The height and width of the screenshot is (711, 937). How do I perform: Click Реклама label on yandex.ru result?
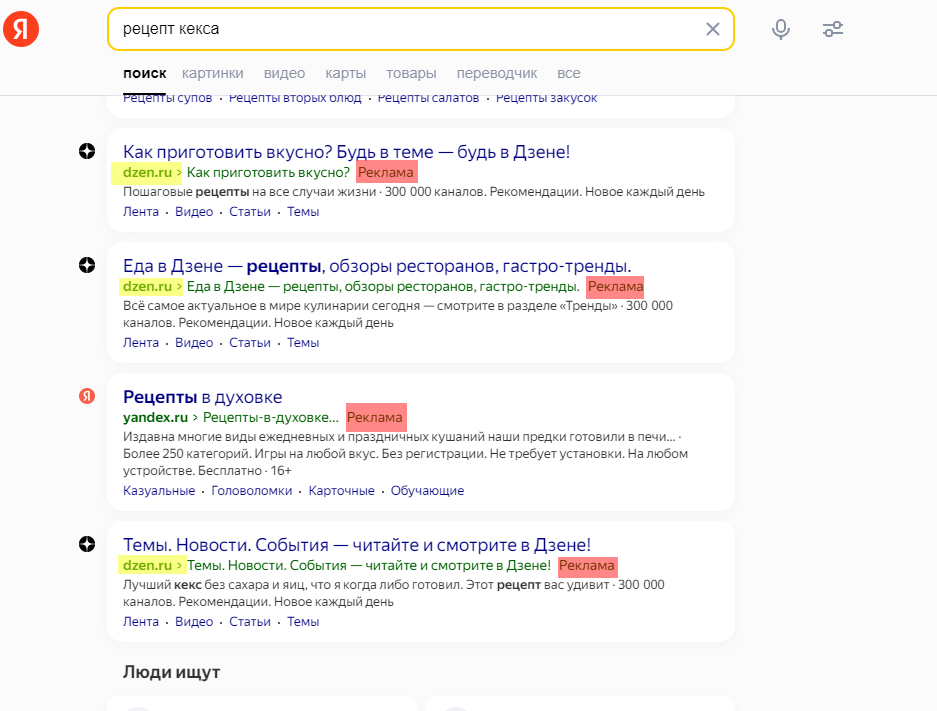tap(375, 417)
